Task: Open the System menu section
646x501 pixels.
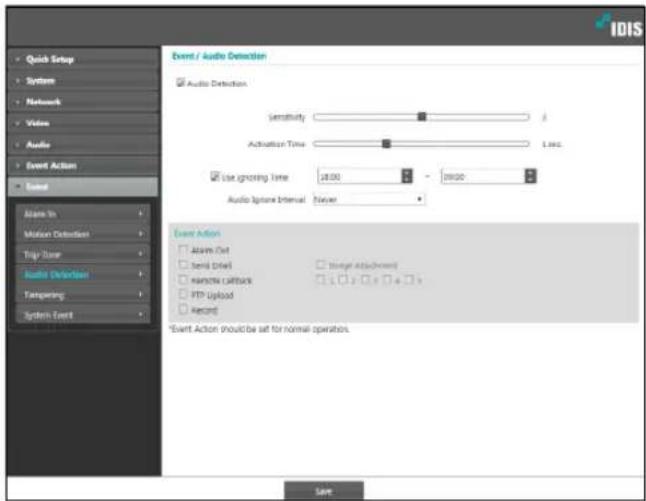Action: [x=83, y=81]
